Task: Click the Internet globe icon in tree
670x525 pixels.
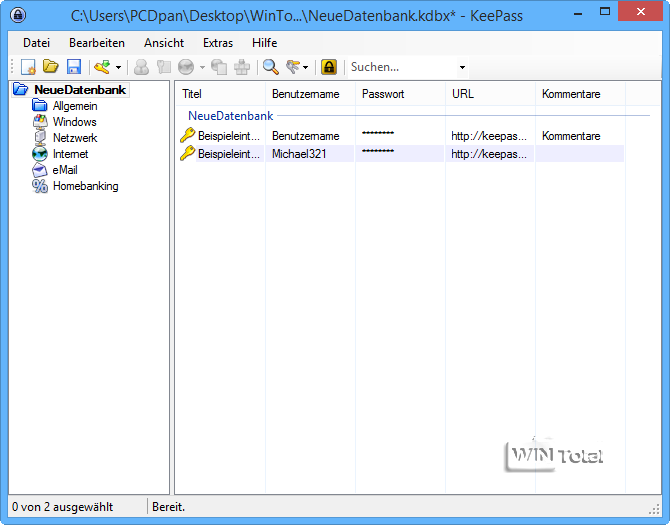Action: [40, 154]
